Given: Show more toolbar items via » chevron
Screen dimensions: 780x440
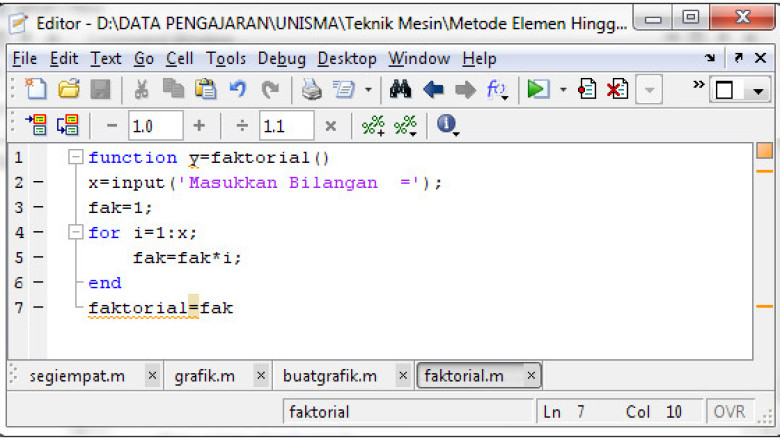Looking at the screenshot, I should (698, 85).
